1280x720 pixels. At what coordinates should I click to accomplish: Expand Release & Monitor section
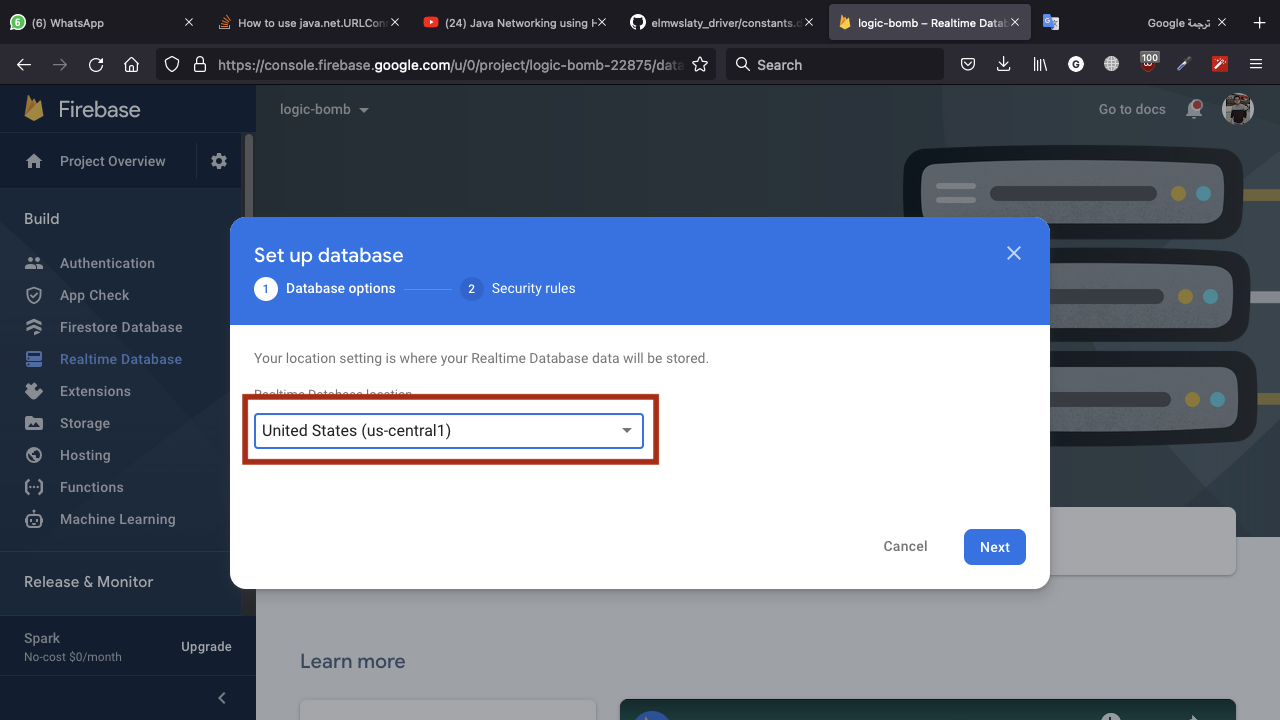click(89, 582)
